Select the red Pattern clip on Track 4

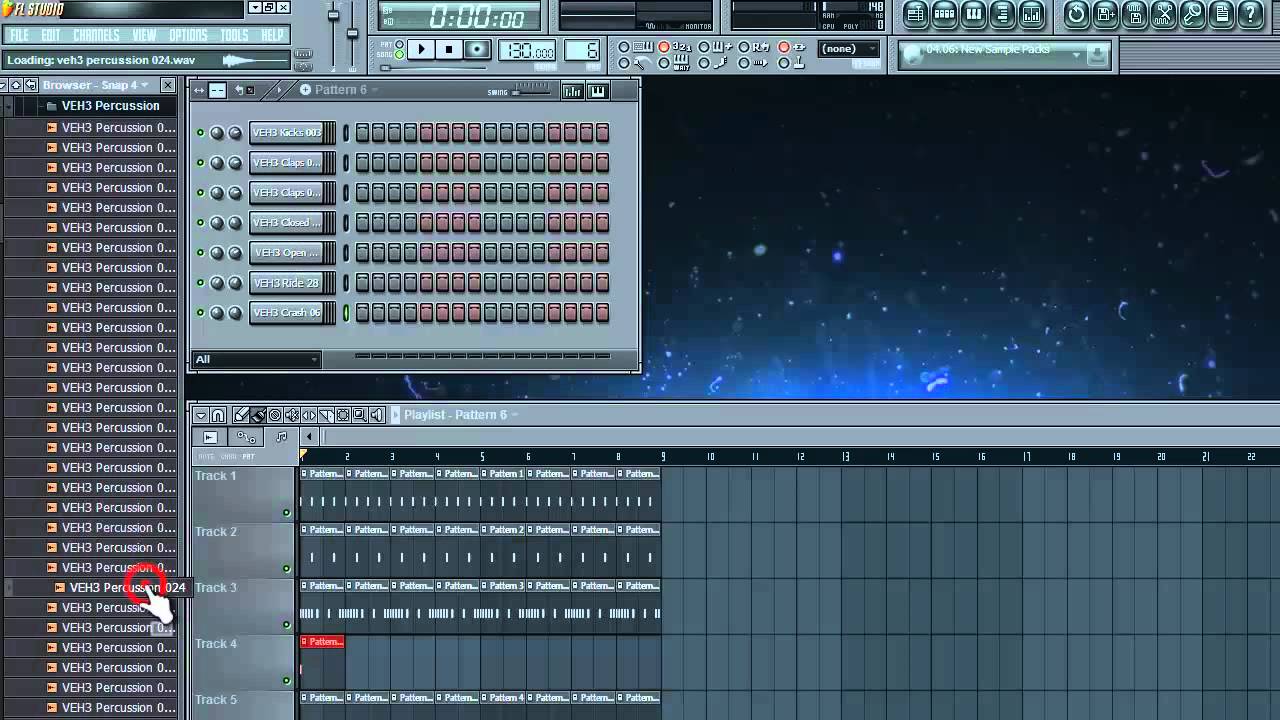pos(322,642)
